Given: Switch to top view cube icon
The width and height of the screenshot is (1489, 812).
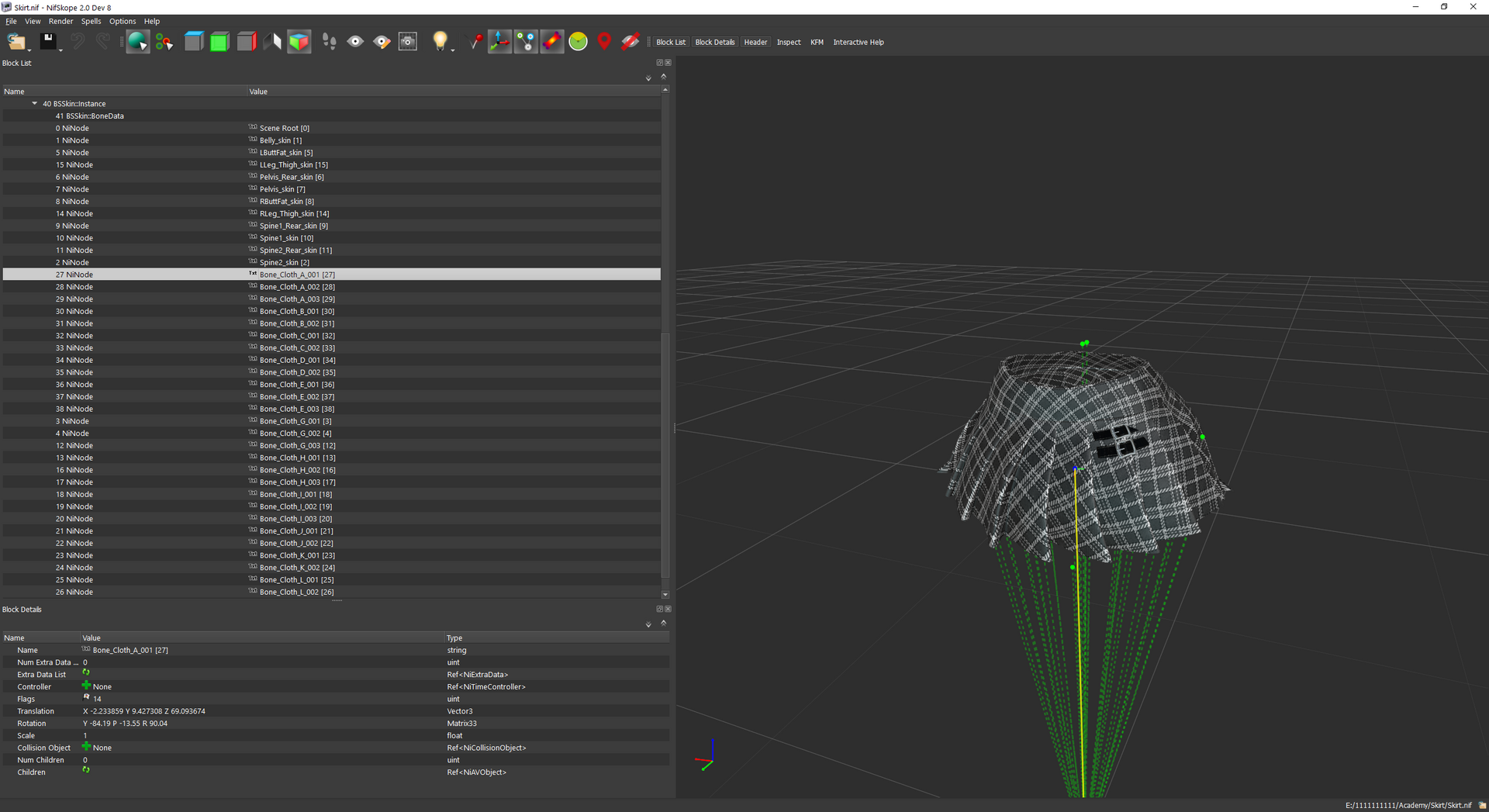Looking at the screenshot, I should pyautogui.click(x=194, y=42).
